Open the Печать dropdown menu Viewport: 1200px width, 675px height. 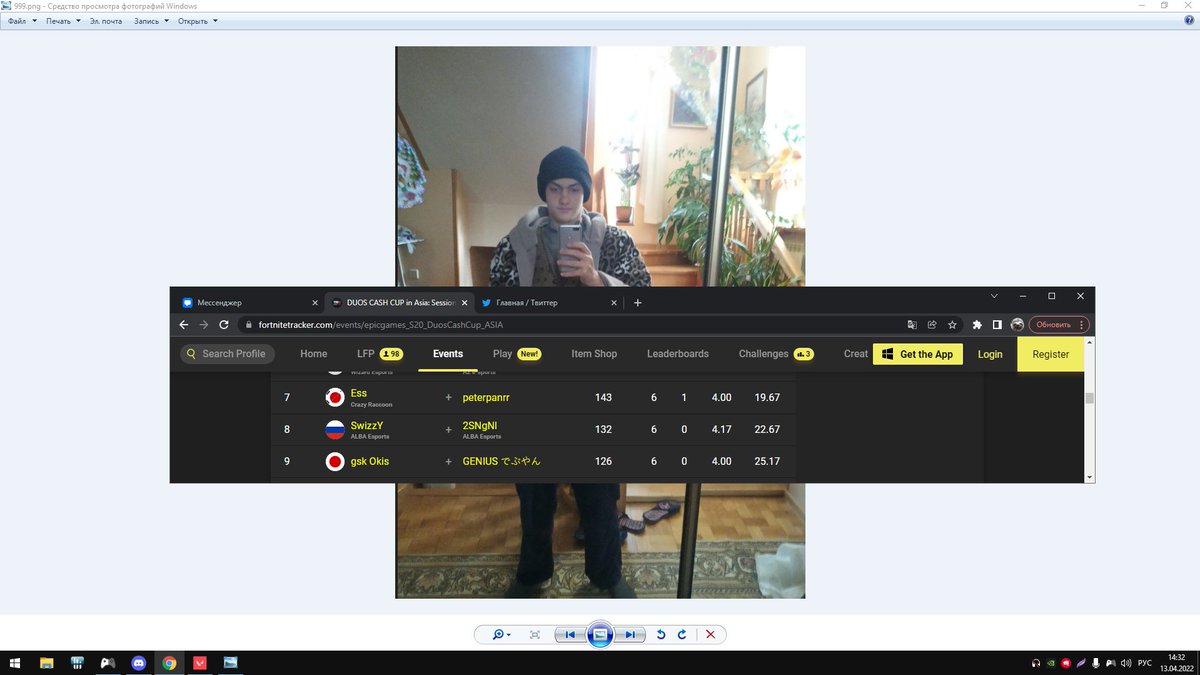coord(63,21)
